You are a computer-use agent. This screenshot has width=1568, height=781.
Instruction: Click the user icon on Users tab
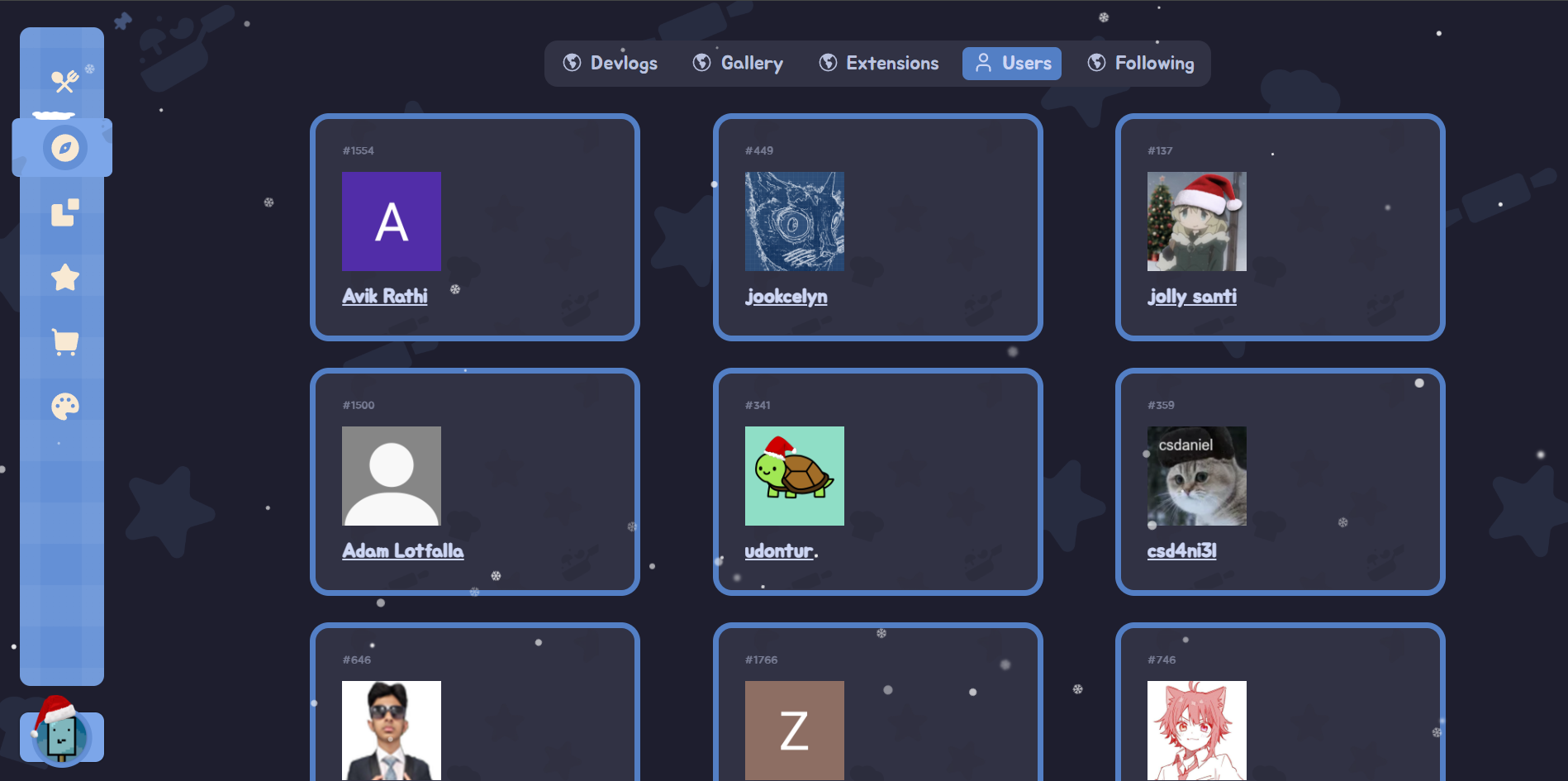pos(983,63)
